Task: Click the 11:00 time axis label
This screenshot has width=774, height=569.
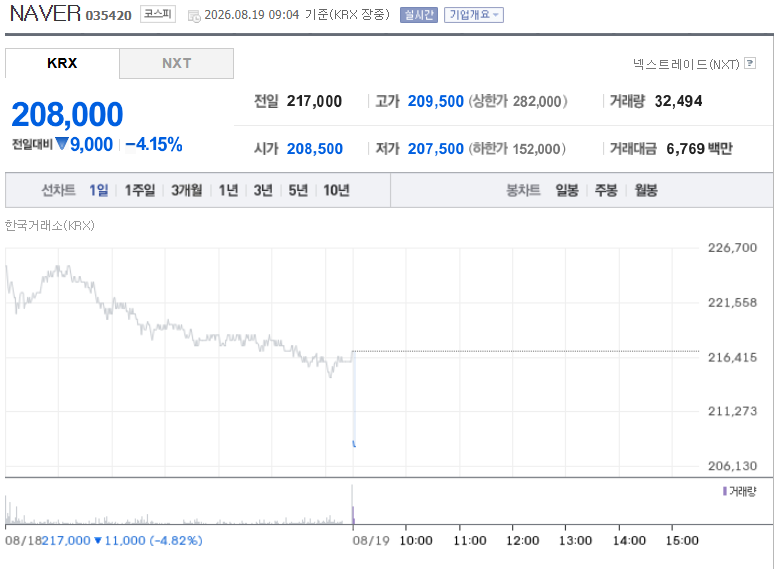Action: 469,540
